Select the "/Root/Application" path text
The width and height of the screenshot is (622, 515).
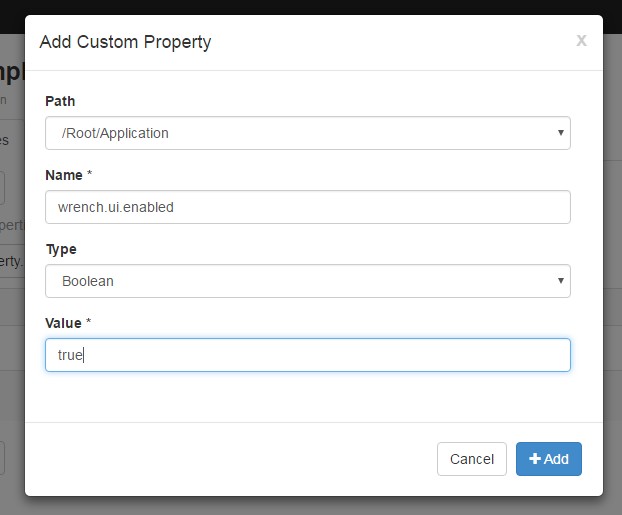tap(115, 133)
